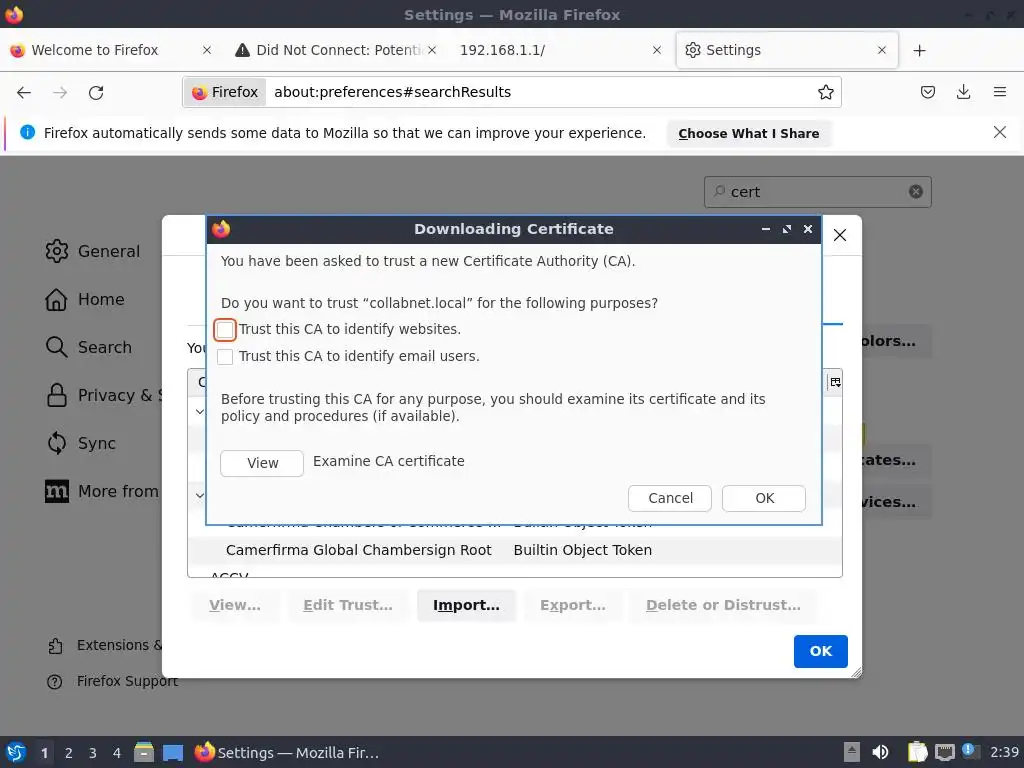Click View to examine CA certificate

click(x=262, y=463)
